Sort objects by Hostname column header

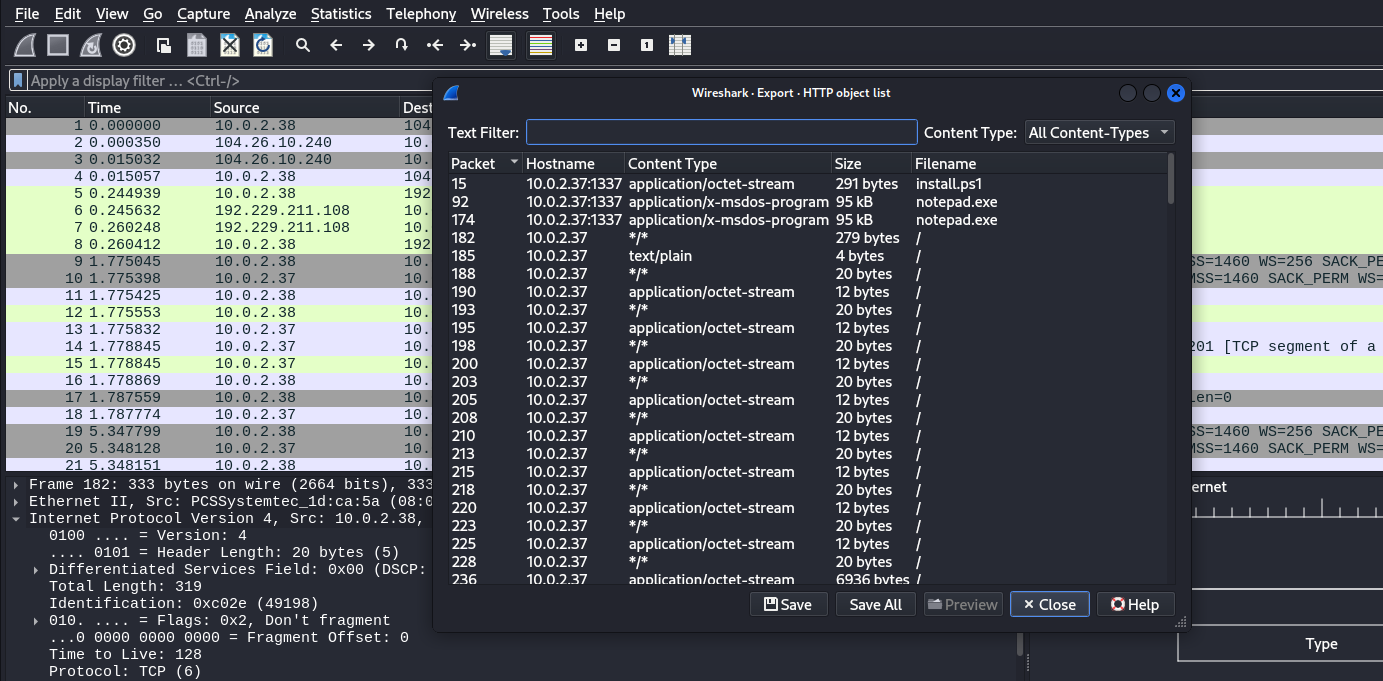(x=574, y=163)
